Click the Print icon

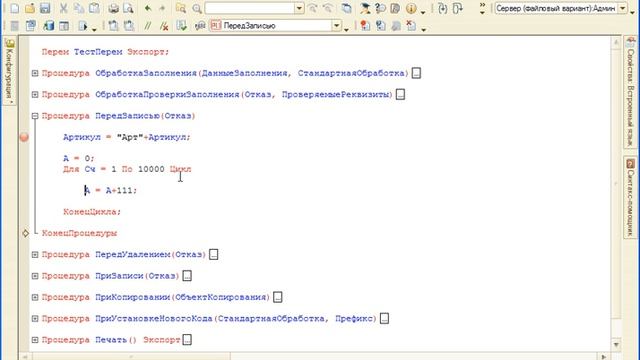point(113,8)
